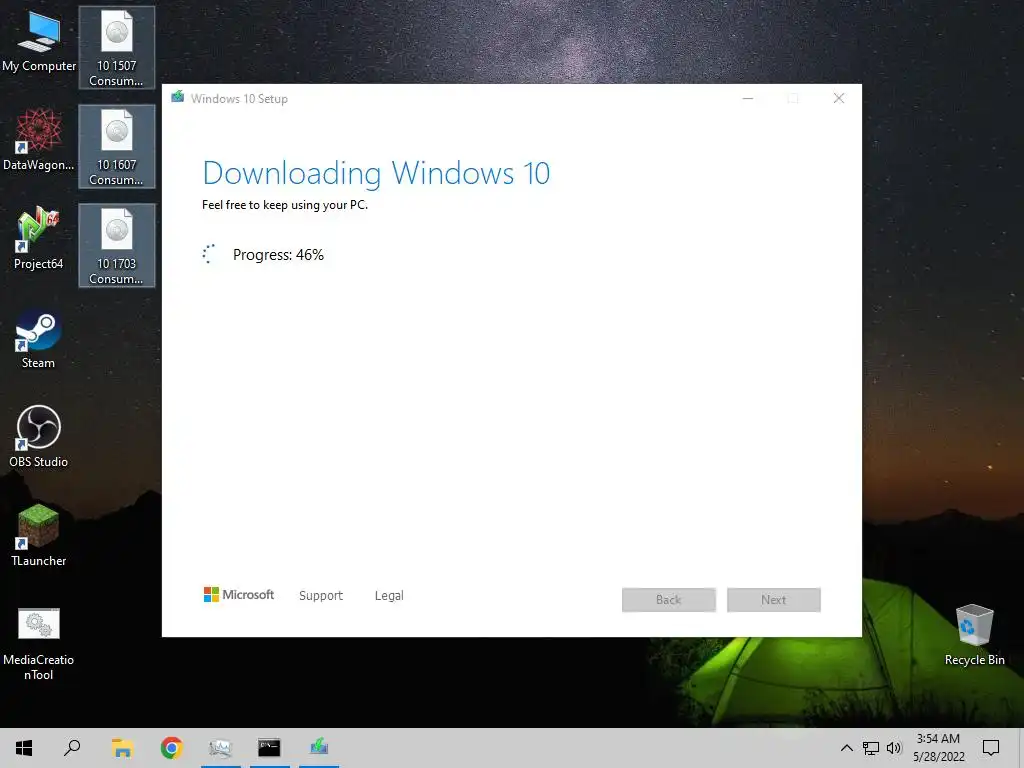Open the Recycle Bin

click(x=974, y=635)
